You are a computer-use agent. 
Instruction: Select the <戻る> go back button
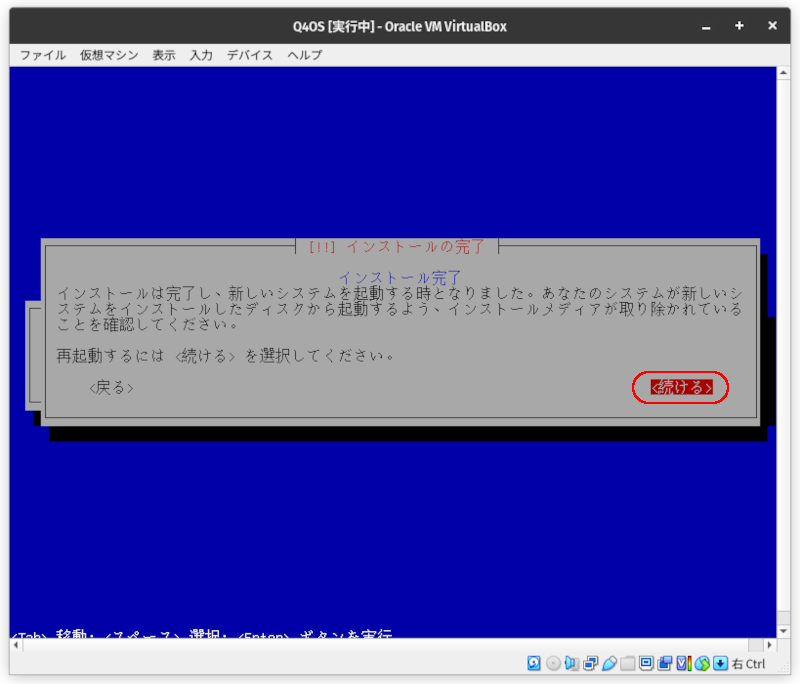pyautogui.click(x=111, y=388)
